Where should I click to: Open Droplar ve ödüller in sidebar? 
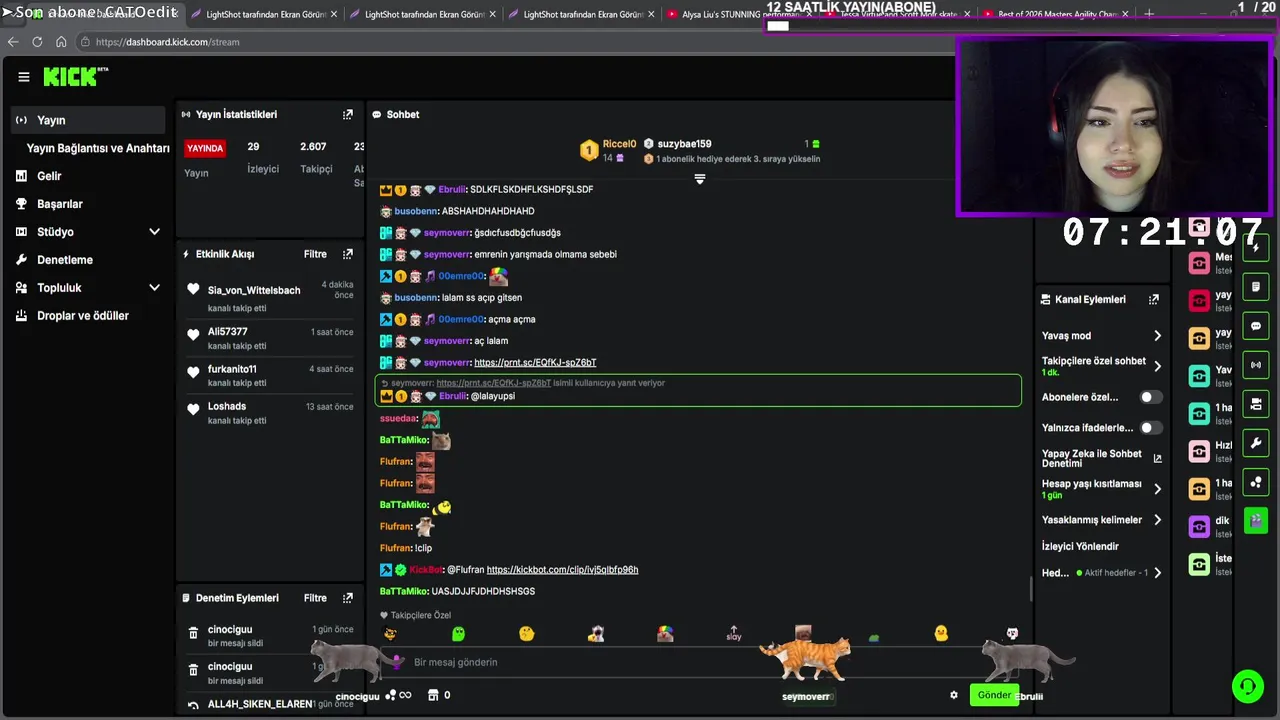click(83, 316)
